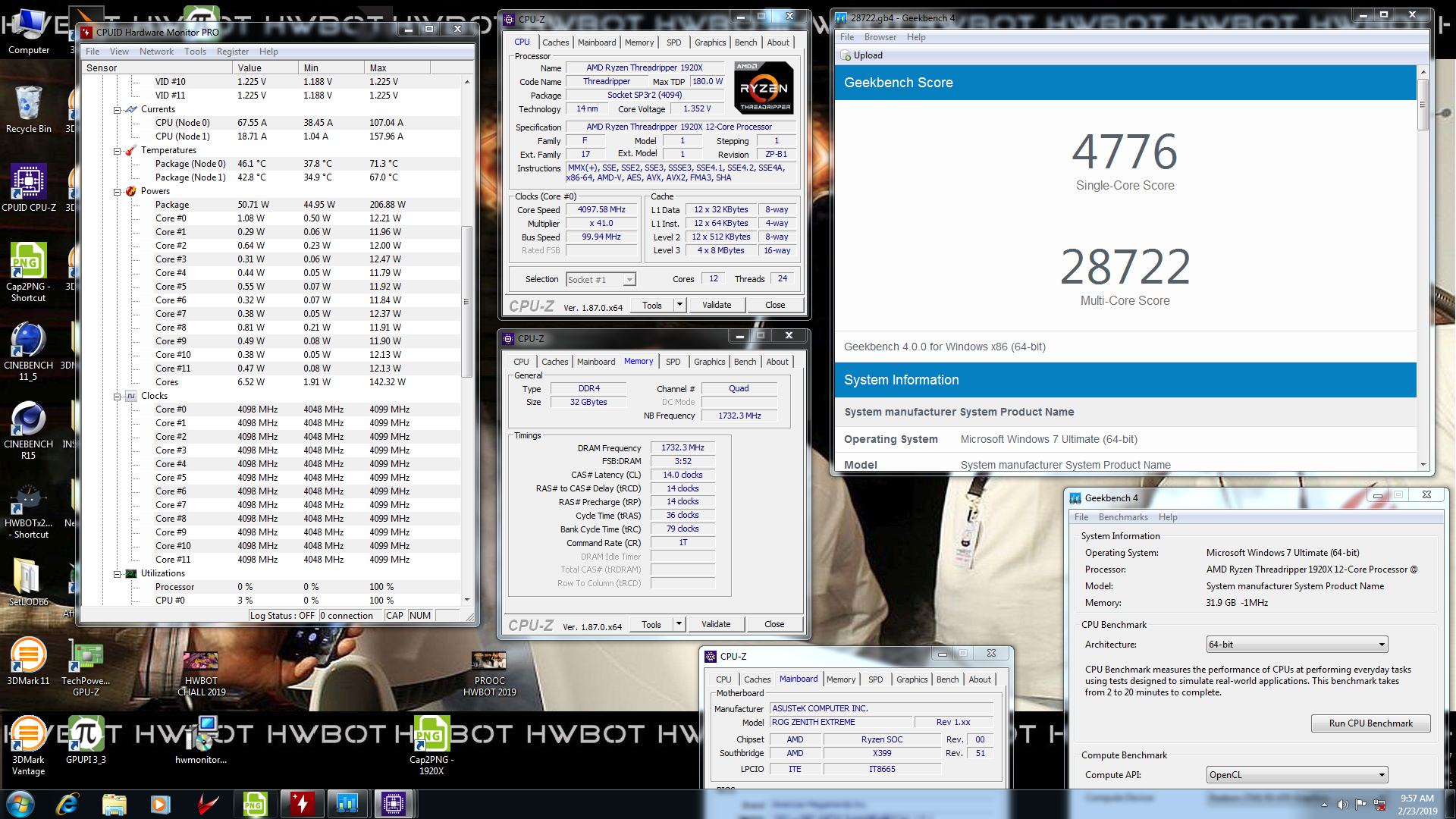Click the Geekbench results scrollbar thumb
The width and height of the screenshot is (1456, 819).
1423,105
